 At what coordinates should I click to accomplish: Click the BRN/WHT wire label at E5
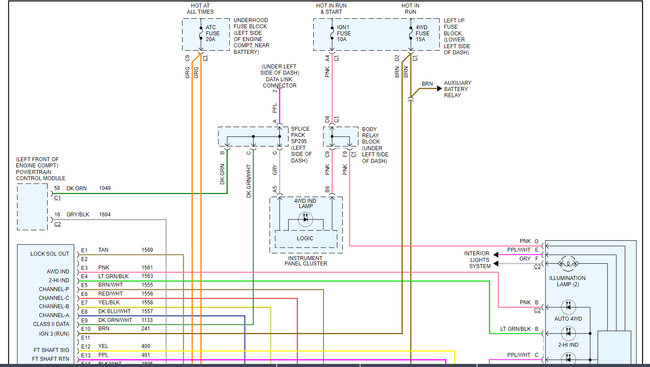click(110, 285)
